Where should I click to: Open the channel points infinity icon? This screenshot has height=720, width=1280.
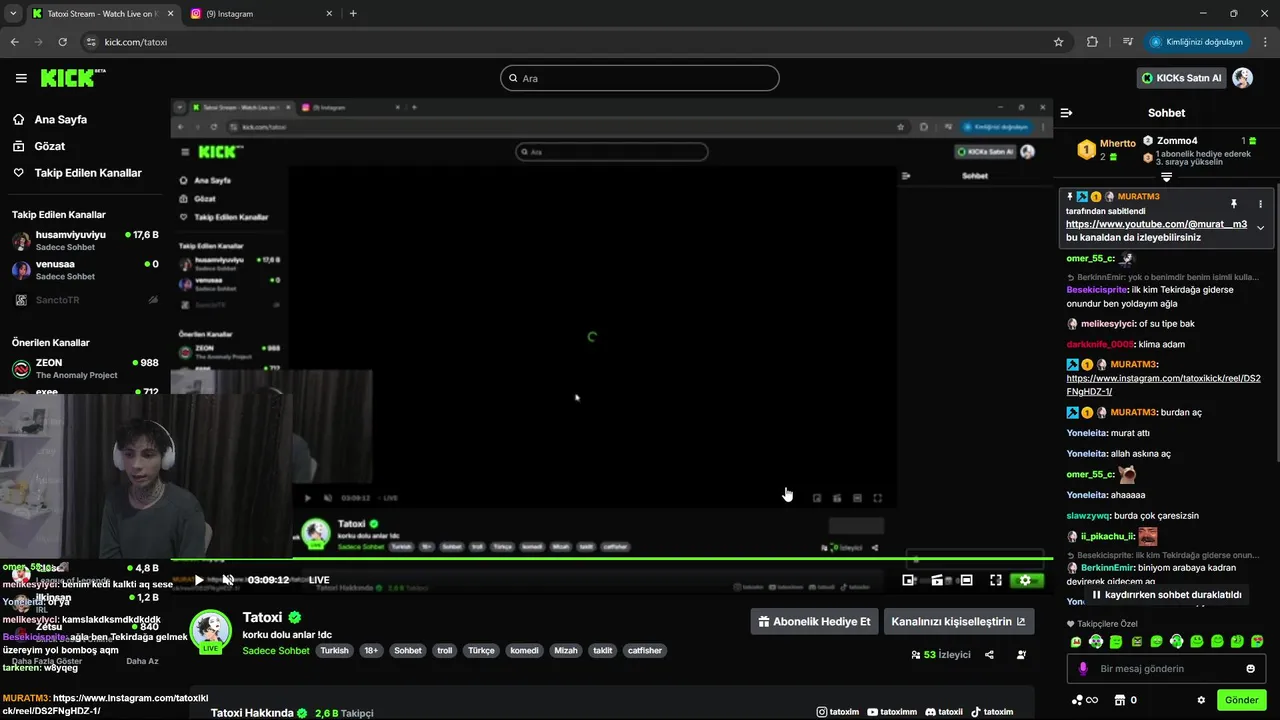(x=1085, y=700)
